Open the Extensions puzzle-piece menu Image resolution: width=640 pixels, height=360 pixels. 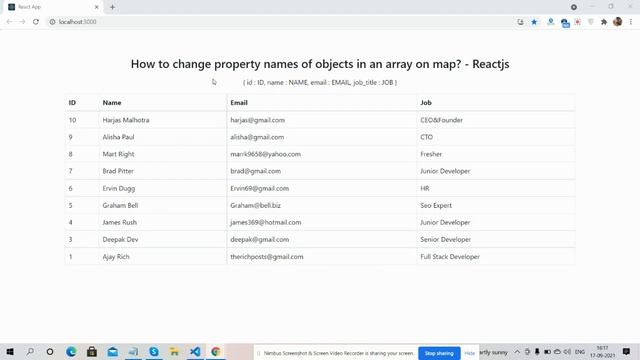point(604,22)
